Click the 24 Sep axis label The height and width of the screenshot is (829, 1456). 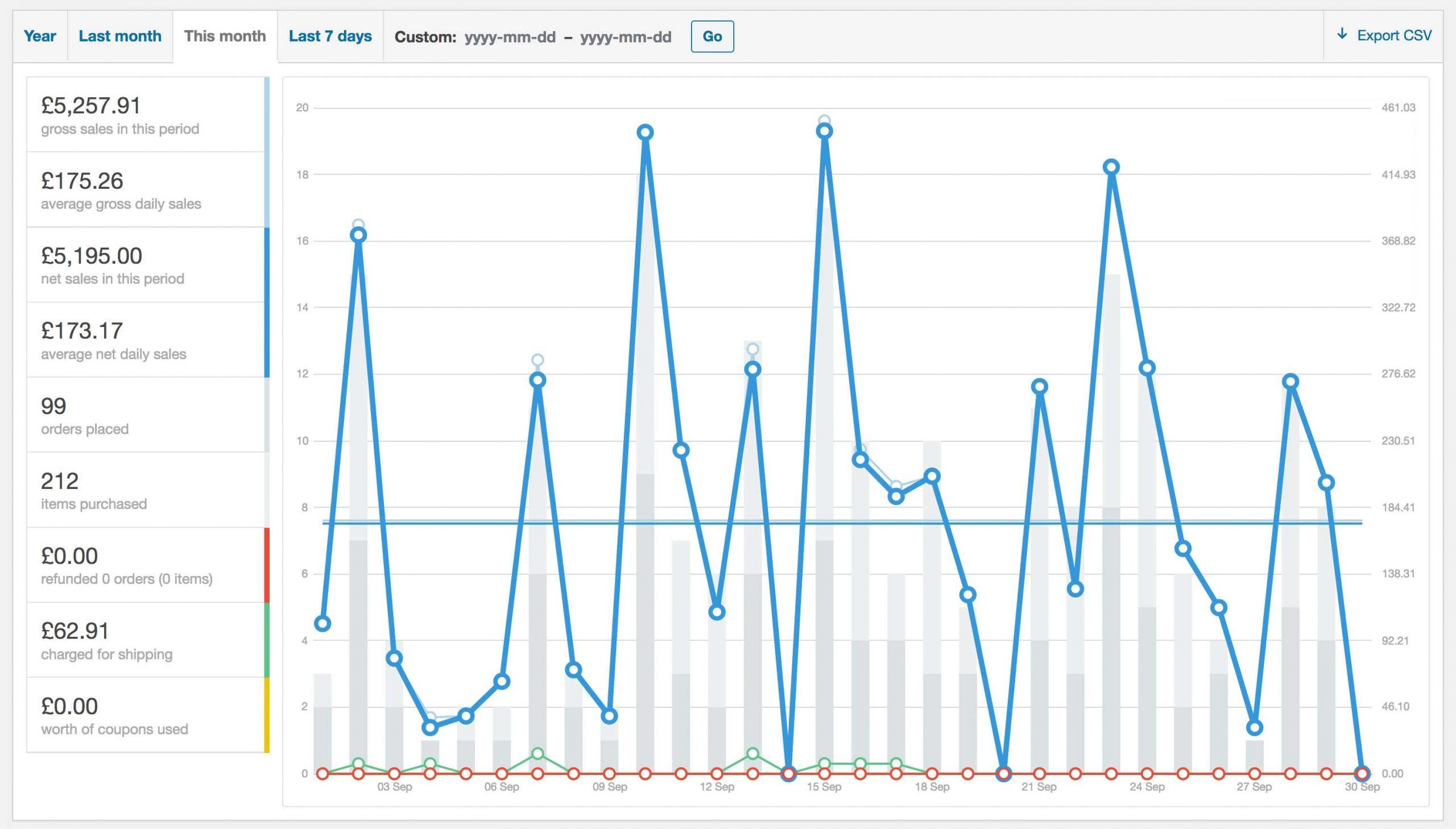pos(1147,787)
